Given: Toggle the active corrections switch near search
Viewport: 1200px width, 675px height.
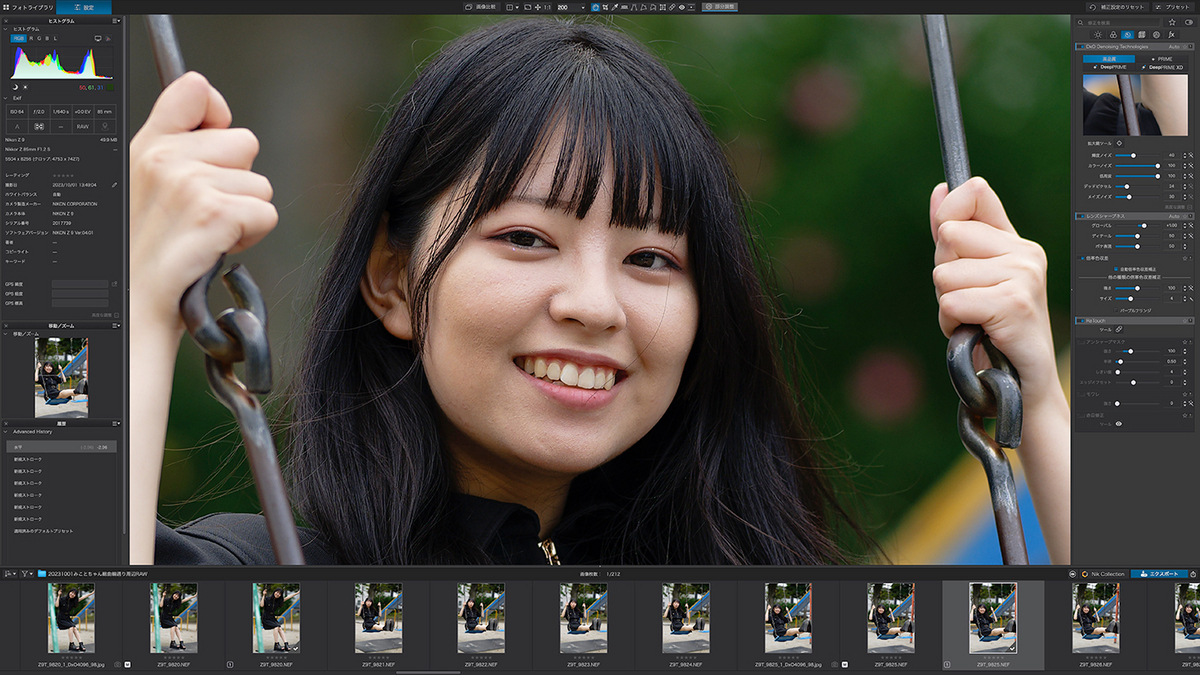Looking at the screenshot, I should [x=1189, y=22].
